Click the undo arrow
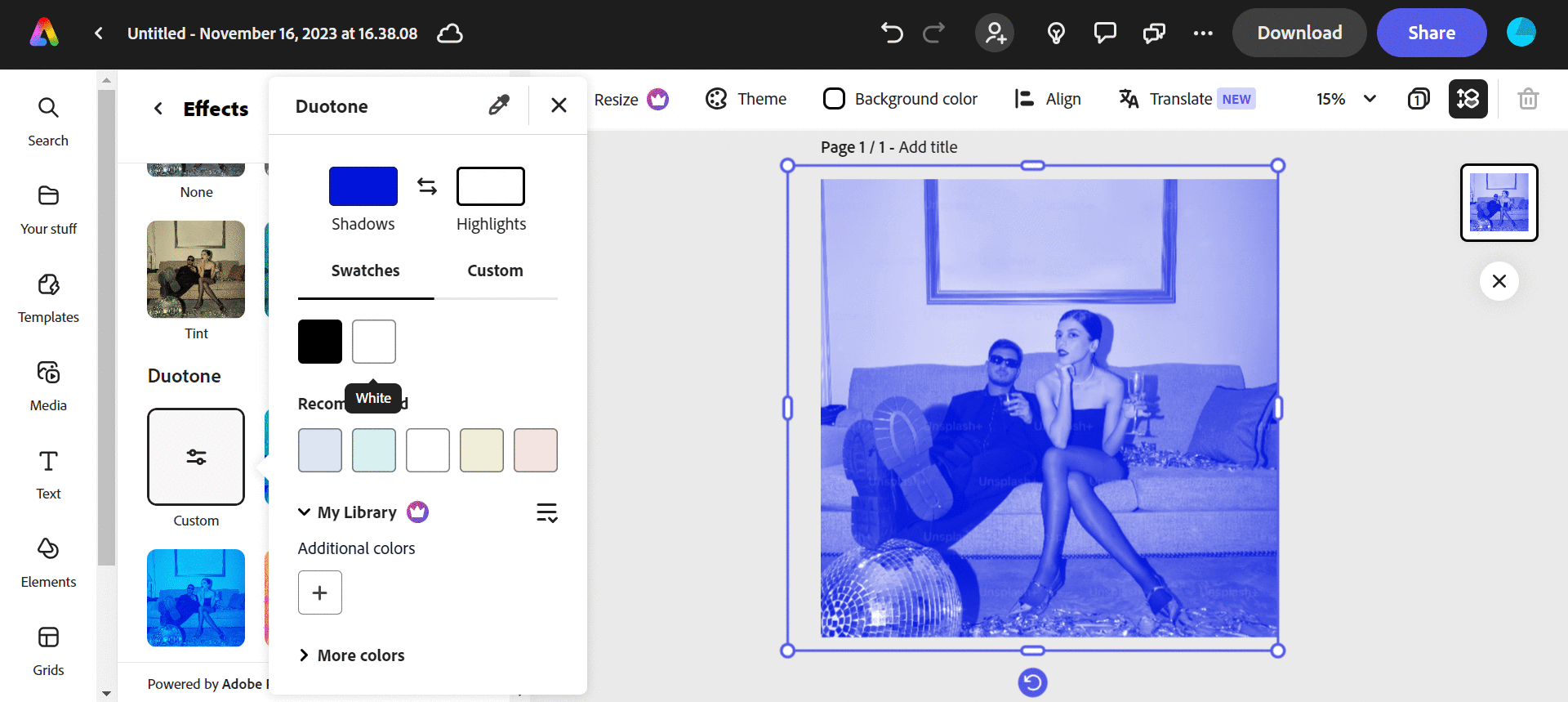 tap(892, 33)
